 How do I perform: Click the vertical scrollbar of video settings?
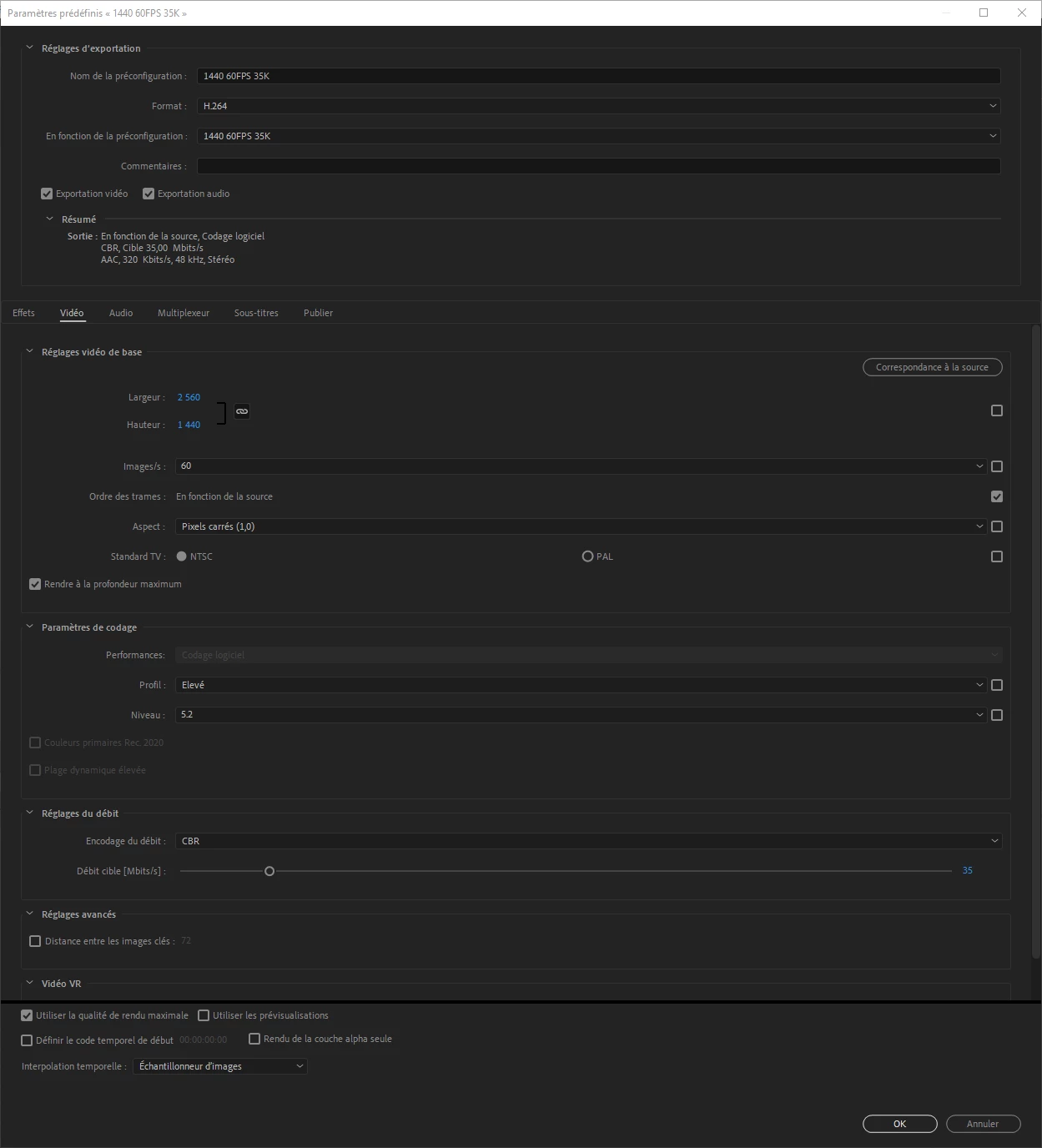point(1036,642)
